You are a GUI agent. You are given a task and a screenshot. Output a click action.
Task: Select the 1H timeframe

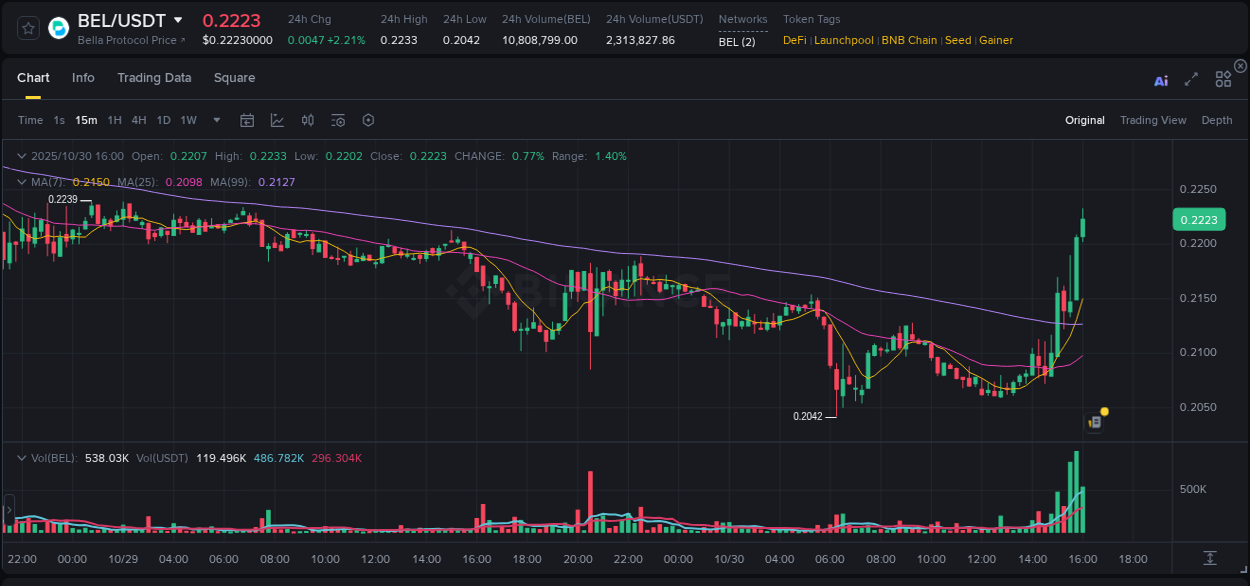coord(116,120)
